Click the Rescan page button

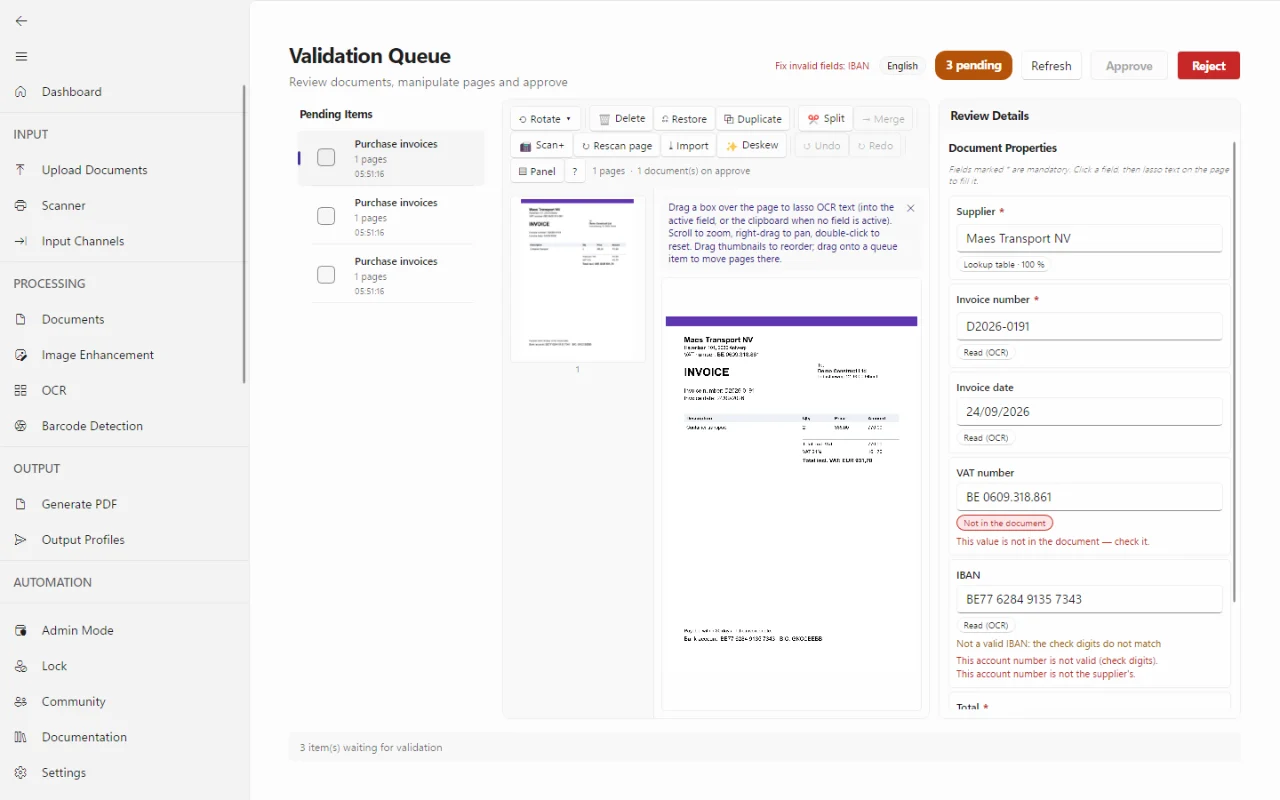(617, 146)
